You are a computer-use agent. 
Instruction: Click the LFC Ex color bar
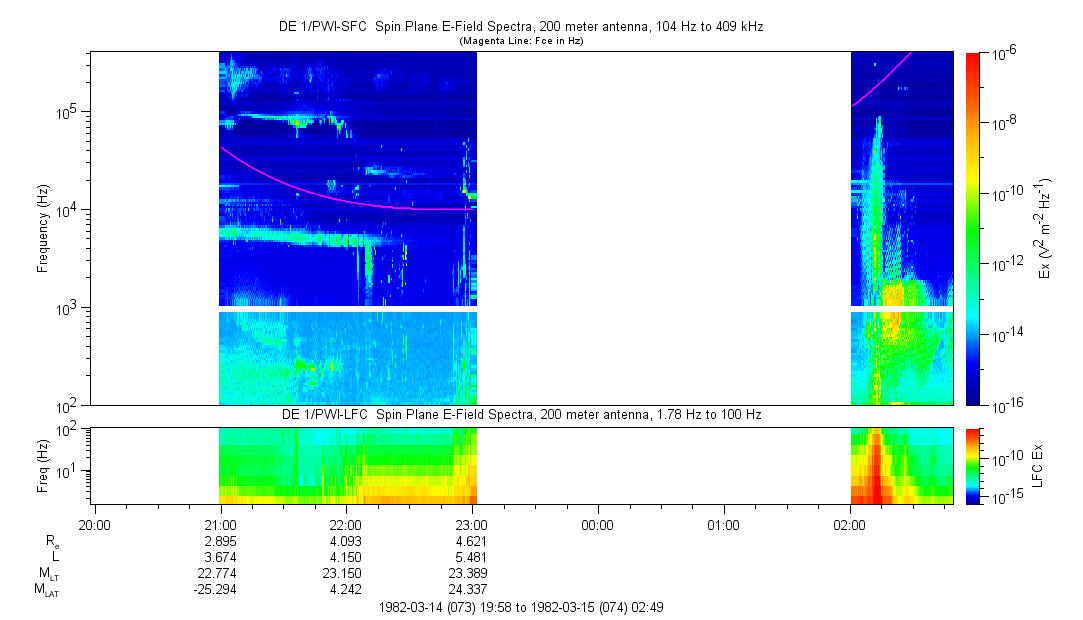pyautogui.click(x=973, y=466)
